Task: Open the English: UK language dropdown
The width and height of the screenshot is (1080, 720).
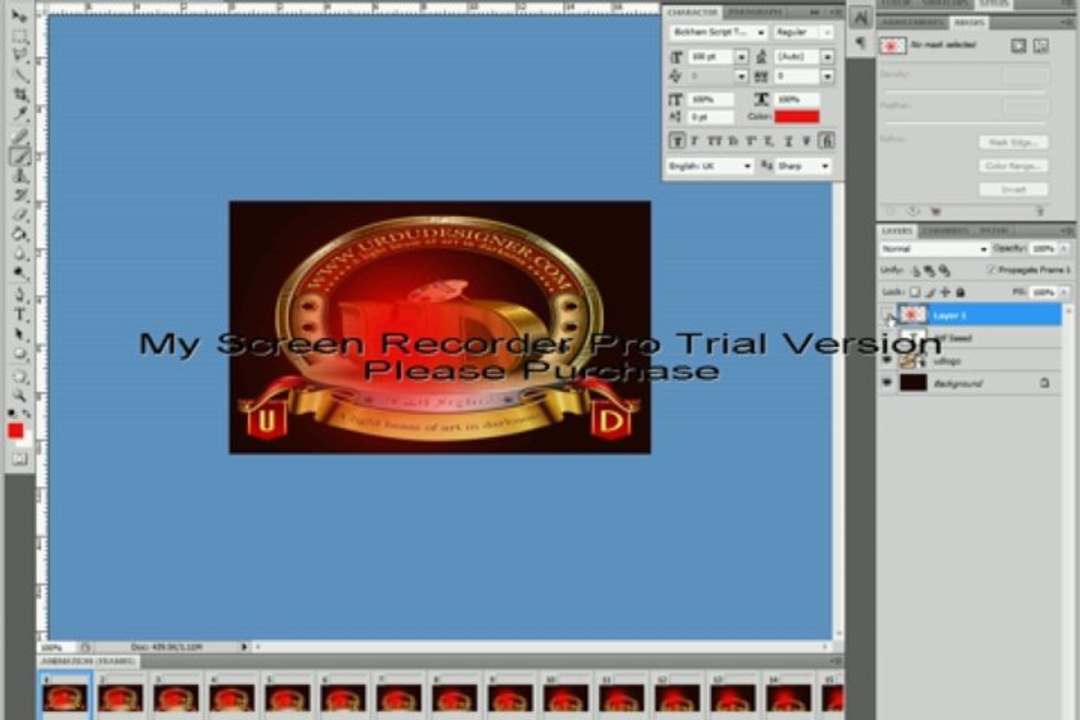Action: [x=709, y=166]
